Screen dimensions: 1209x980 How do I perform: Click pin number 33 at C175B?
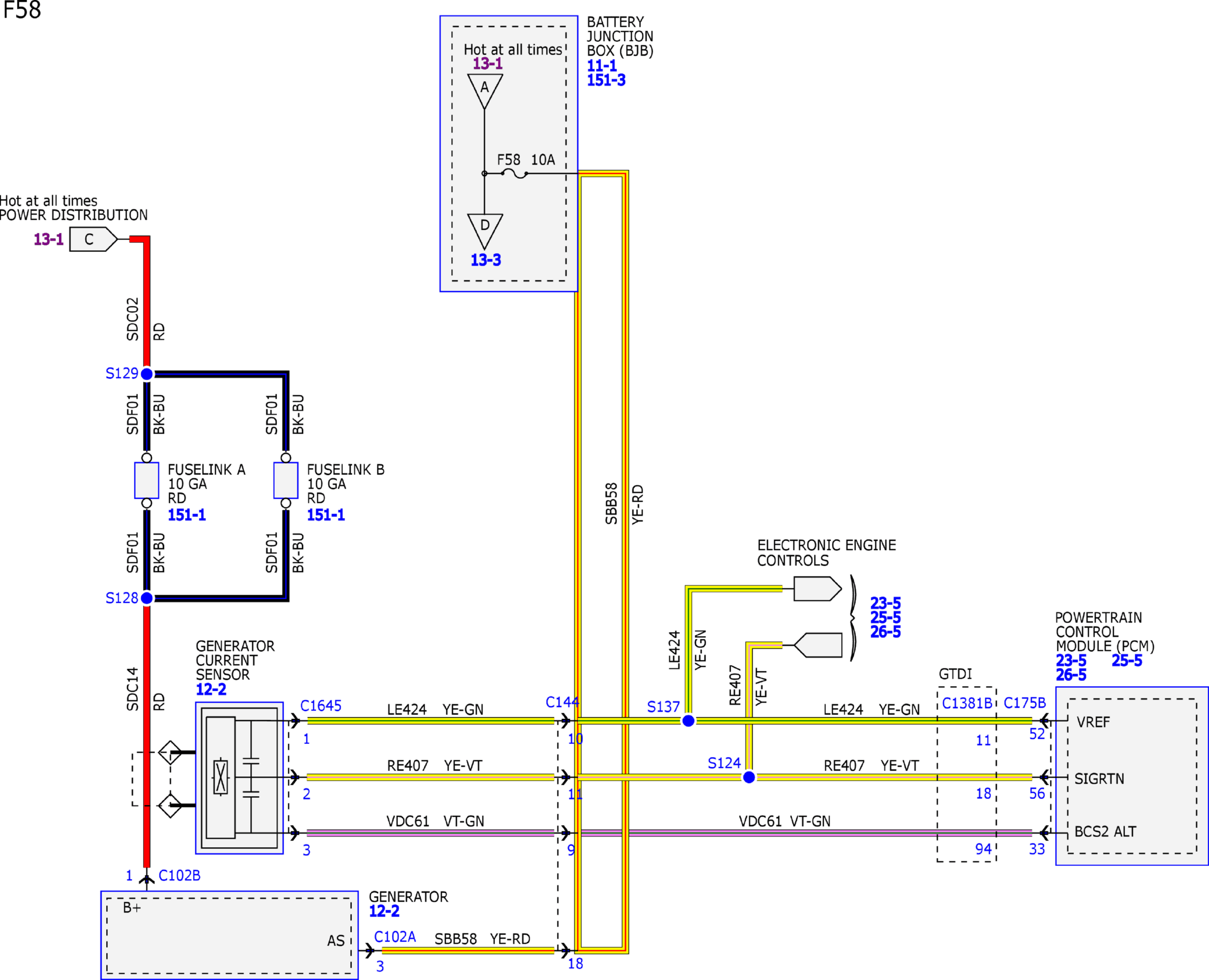tap(1037, 849)
